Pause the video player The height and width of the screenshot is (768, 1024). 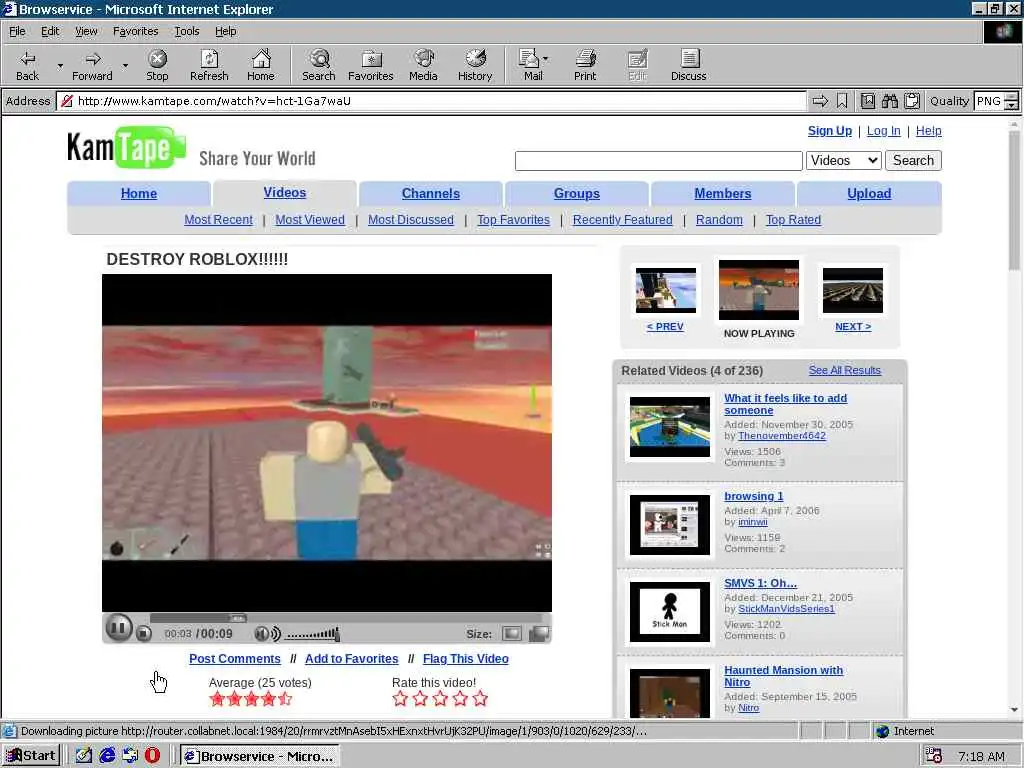[x=119, y=628]
